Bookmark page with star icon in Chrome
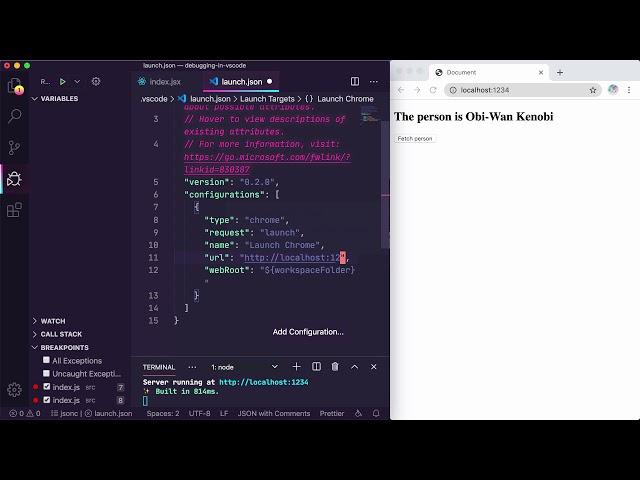The image size is (640, 480). pyautogui.click(x=593, y=90)
